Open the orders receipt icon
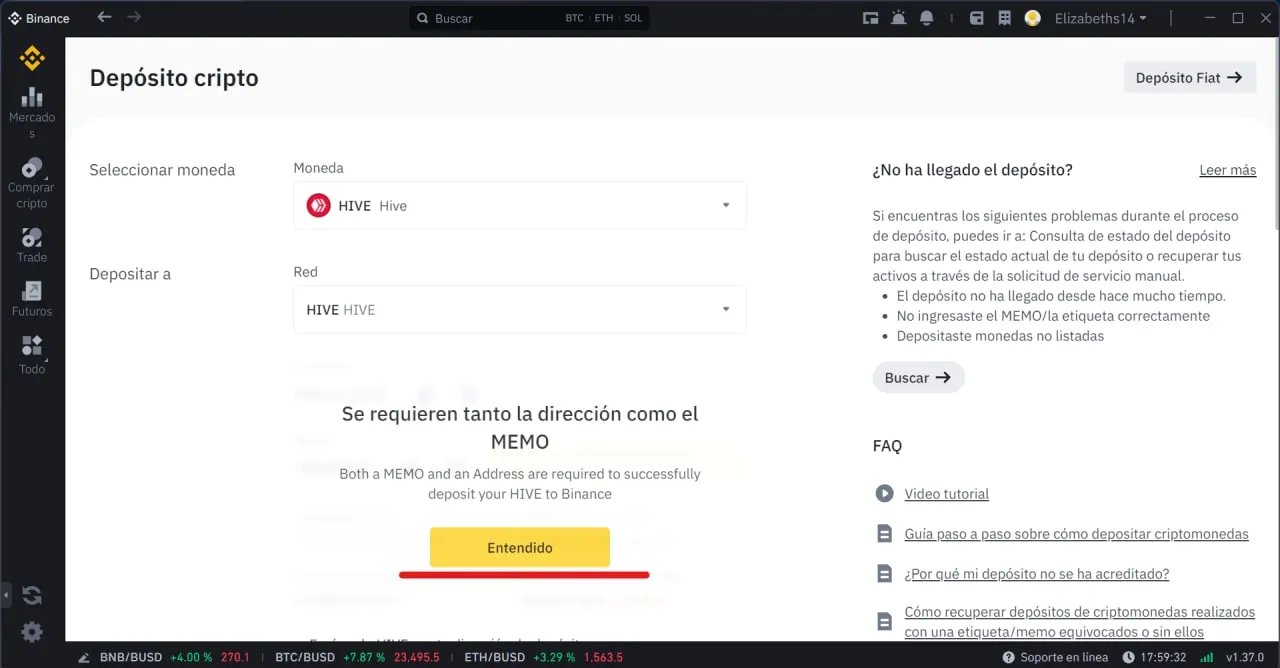This screenshot has width=1280, height=668. tap(1004, 18)
